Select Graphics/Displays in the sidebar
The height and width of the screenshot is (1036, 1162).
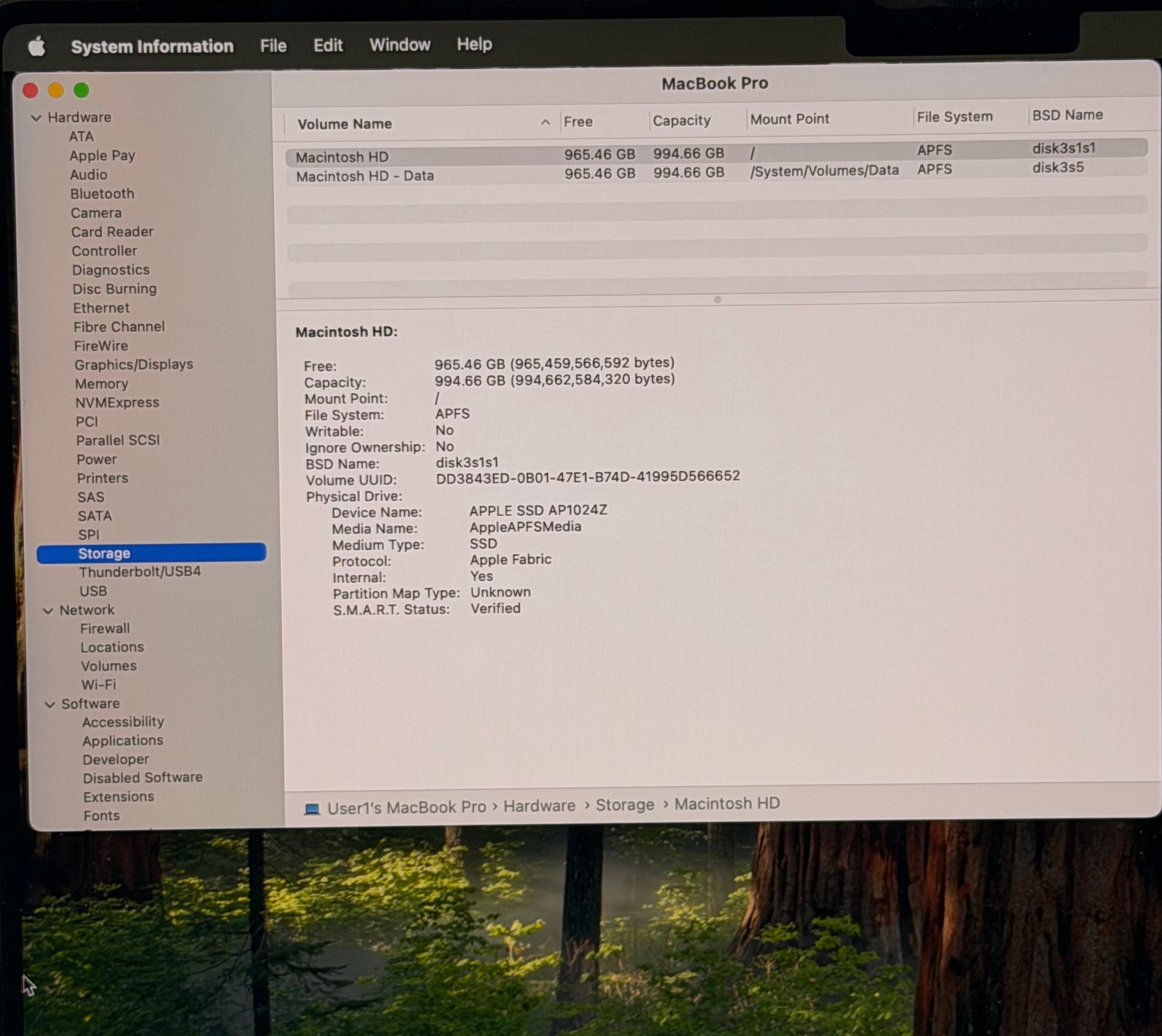pyautogui.click(x=134, y=365)
